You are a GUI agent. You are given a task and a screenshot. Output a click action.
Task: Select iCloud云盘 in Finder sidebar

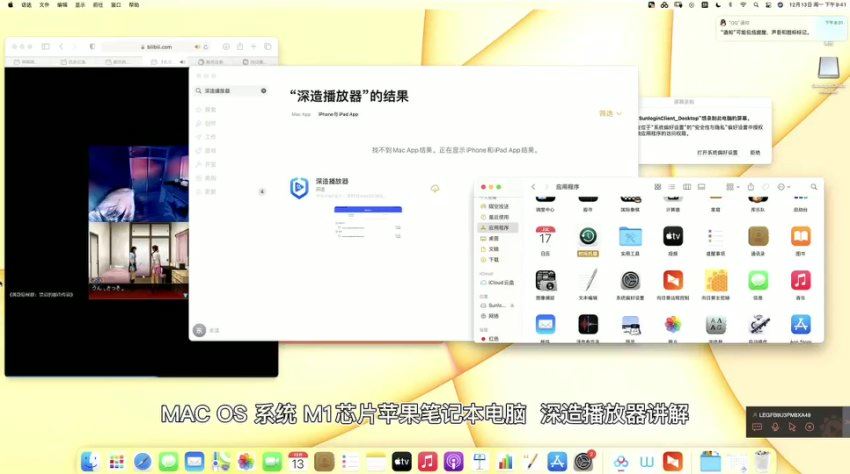click(498, 283)
